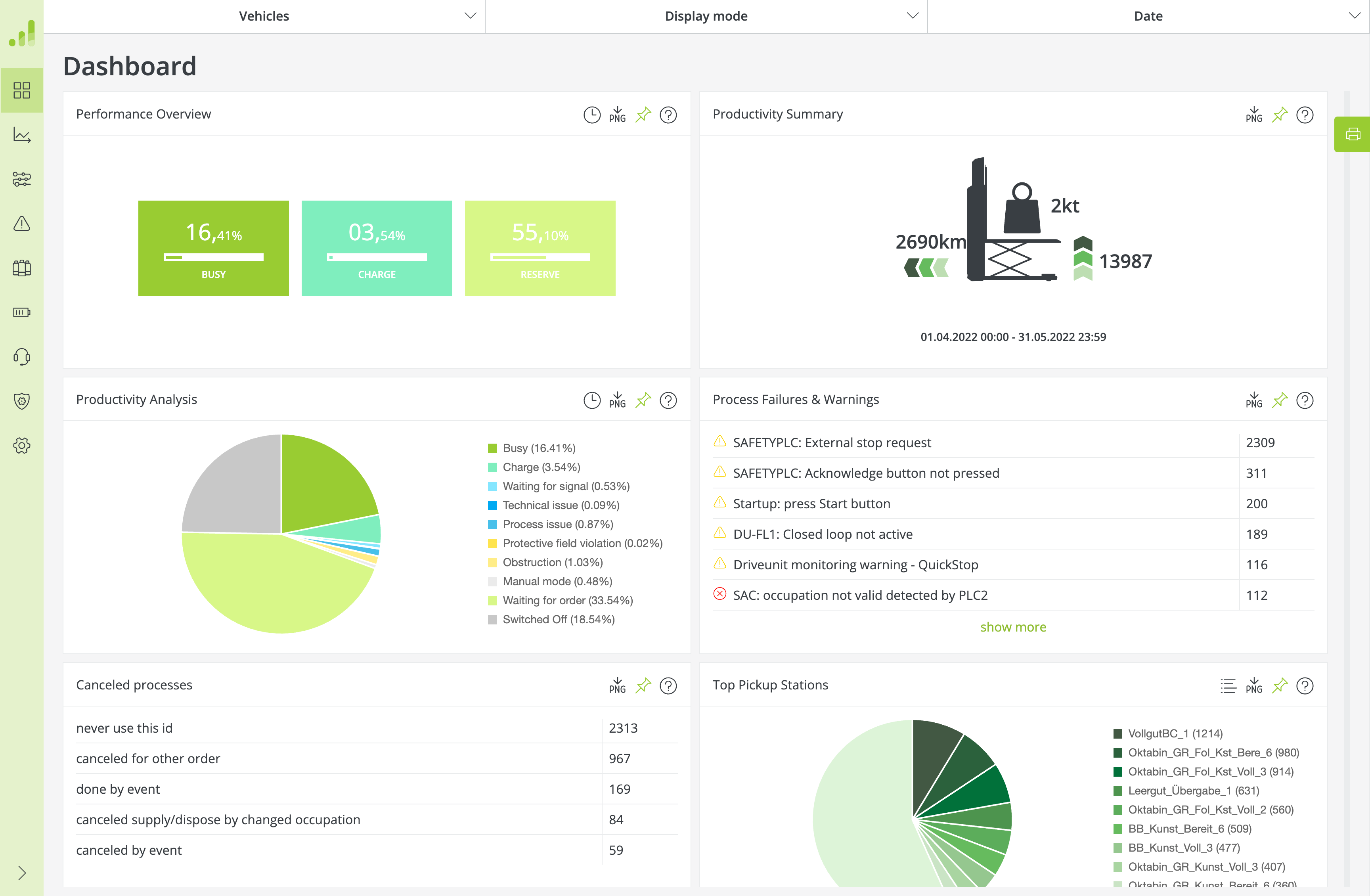This screenshot has height=896, width=1370.
Task: Open help for Process Failures & Warnings
Action: point(1304,400)
